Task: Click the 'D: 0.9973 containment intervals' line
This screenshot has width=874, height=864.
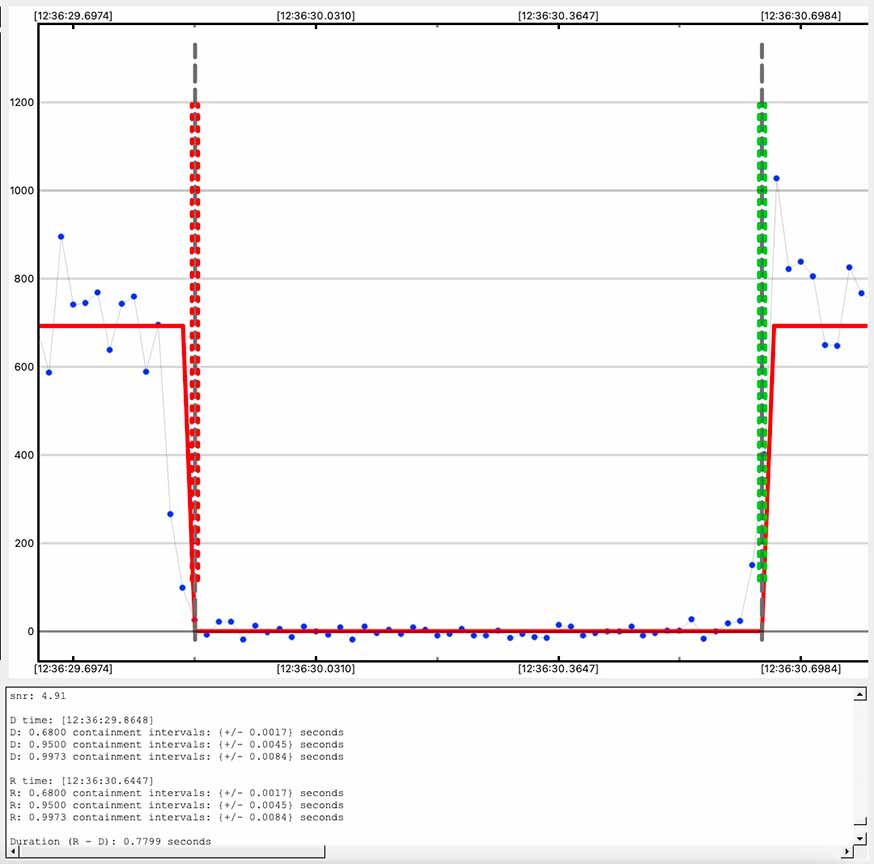Action: click(177, 757)
